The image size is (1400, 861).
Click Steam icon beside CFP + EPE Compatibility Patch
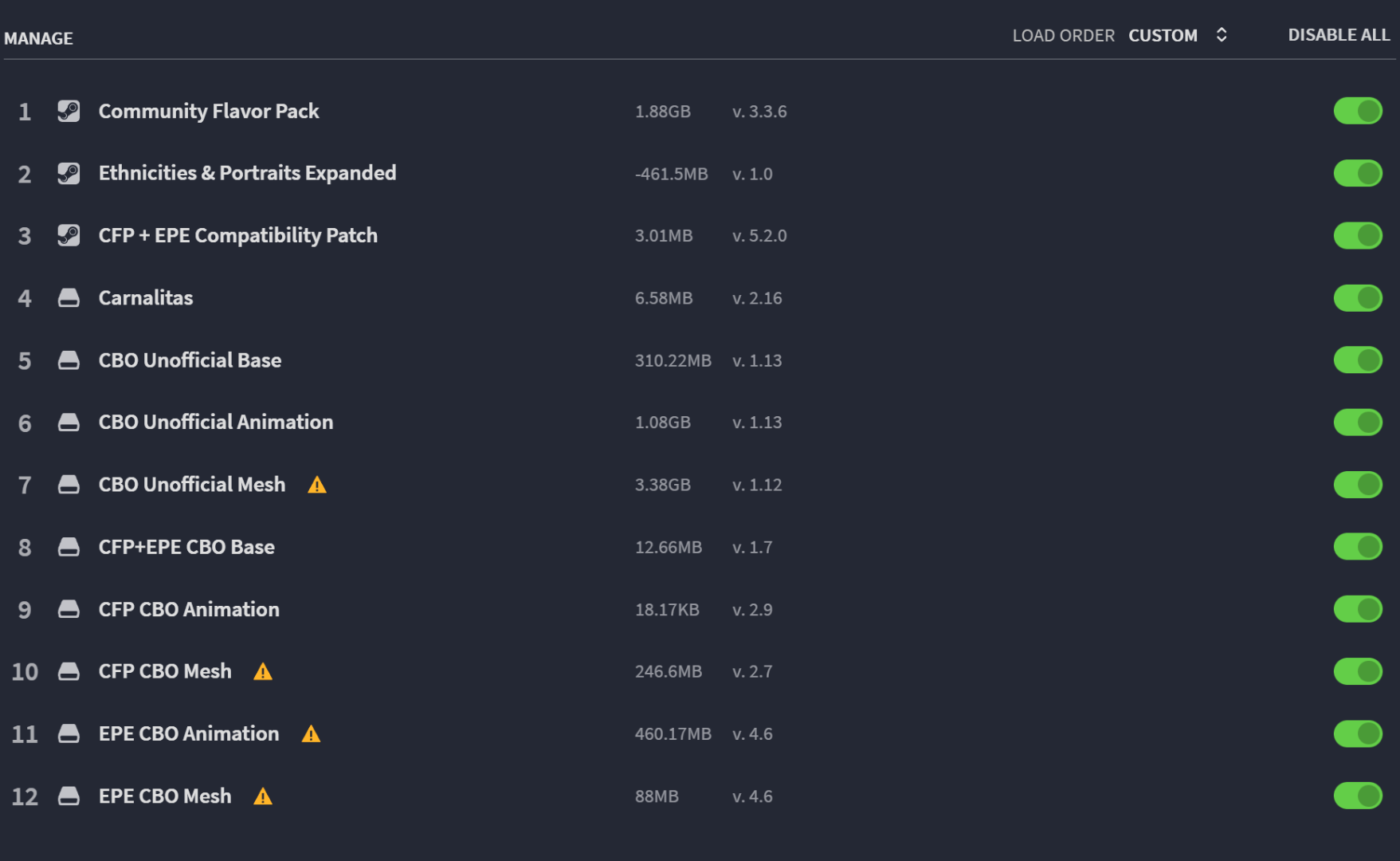tap(69, 235)
